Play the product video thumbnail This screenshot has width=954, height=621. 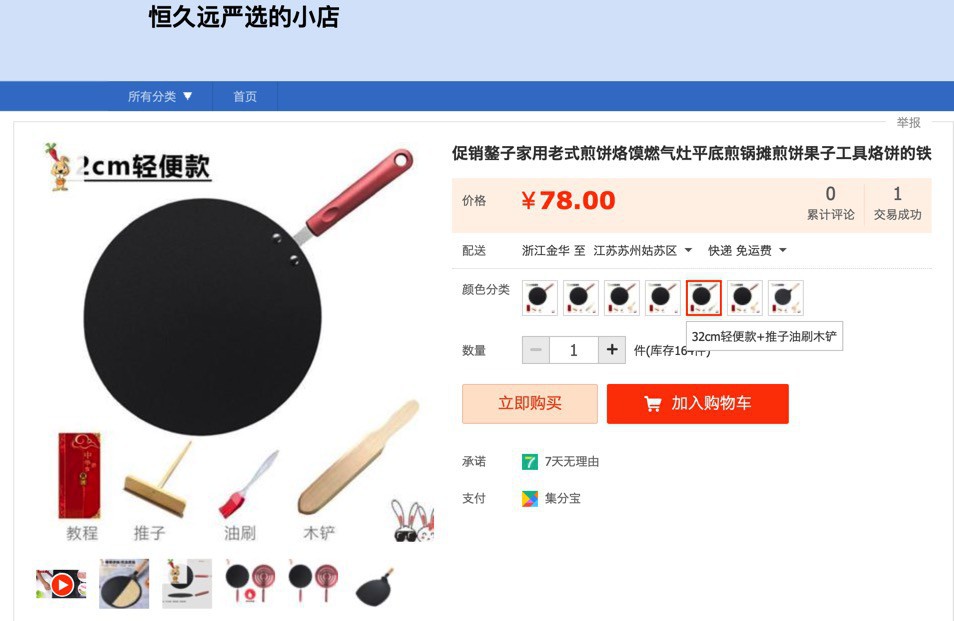[x=61, y=585]
